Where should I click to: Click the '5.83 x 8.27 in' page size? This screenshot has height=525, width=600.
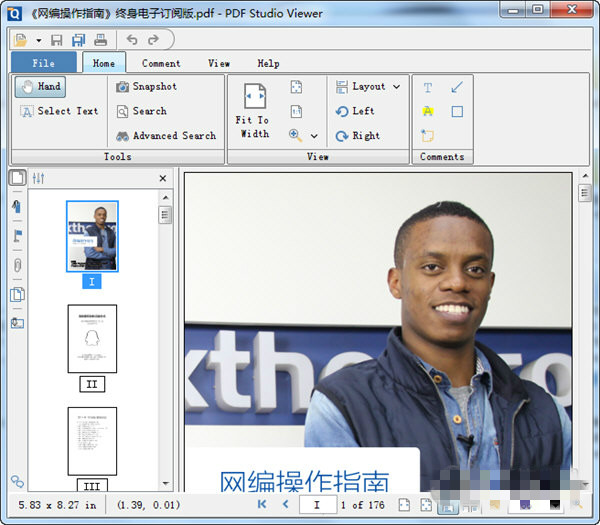click(x=57, y=505)
